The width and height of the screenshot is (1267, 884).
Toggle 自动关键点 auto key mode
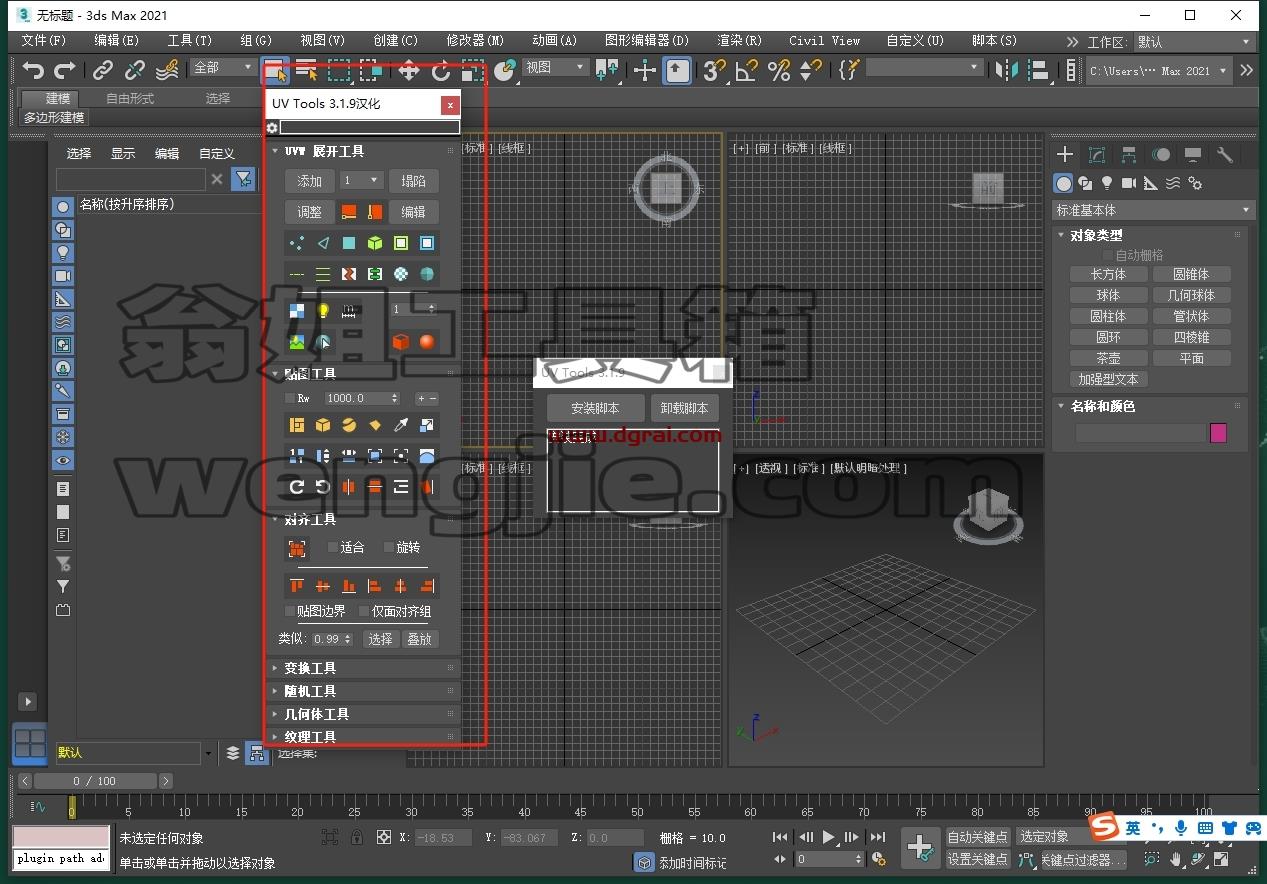(x=978, y=837)
